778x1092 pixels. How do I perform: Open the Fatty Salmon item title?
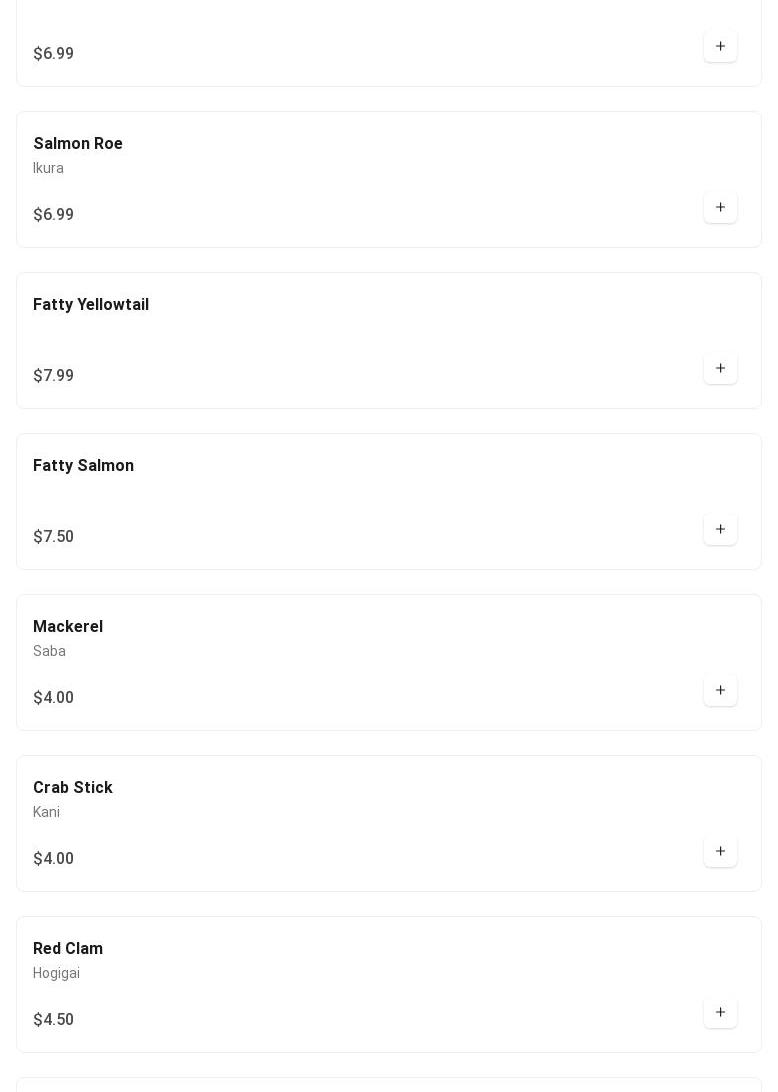pos(83,466)
